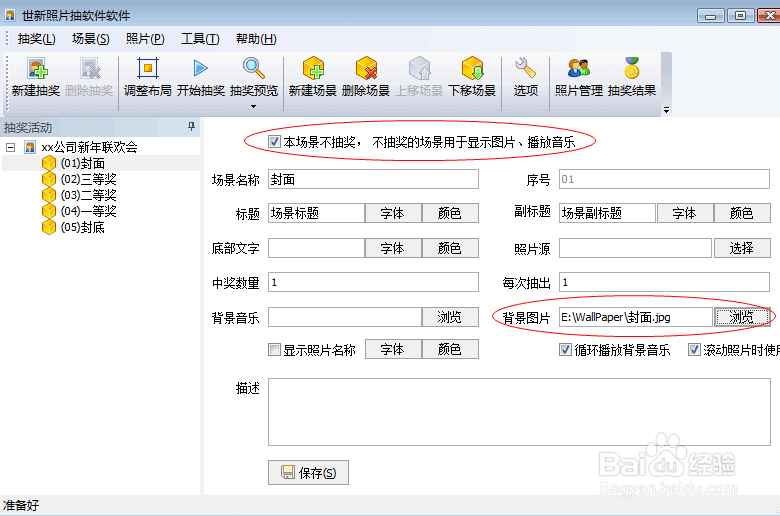Viewport: 780px width, 516px height.
Task: Open the 抽奖(L) menu
Action: 36,39
